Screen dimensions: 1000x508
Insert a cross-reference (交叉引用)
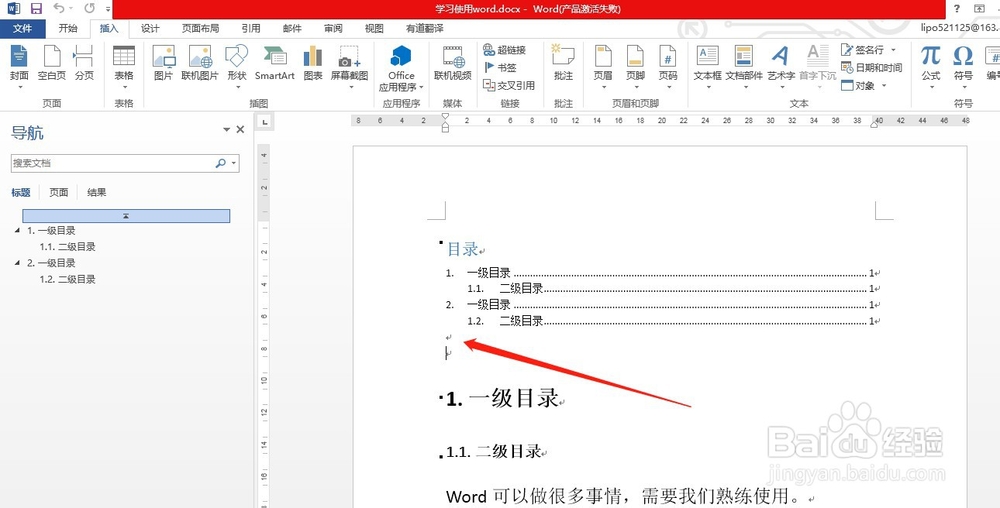click(509, 85)
